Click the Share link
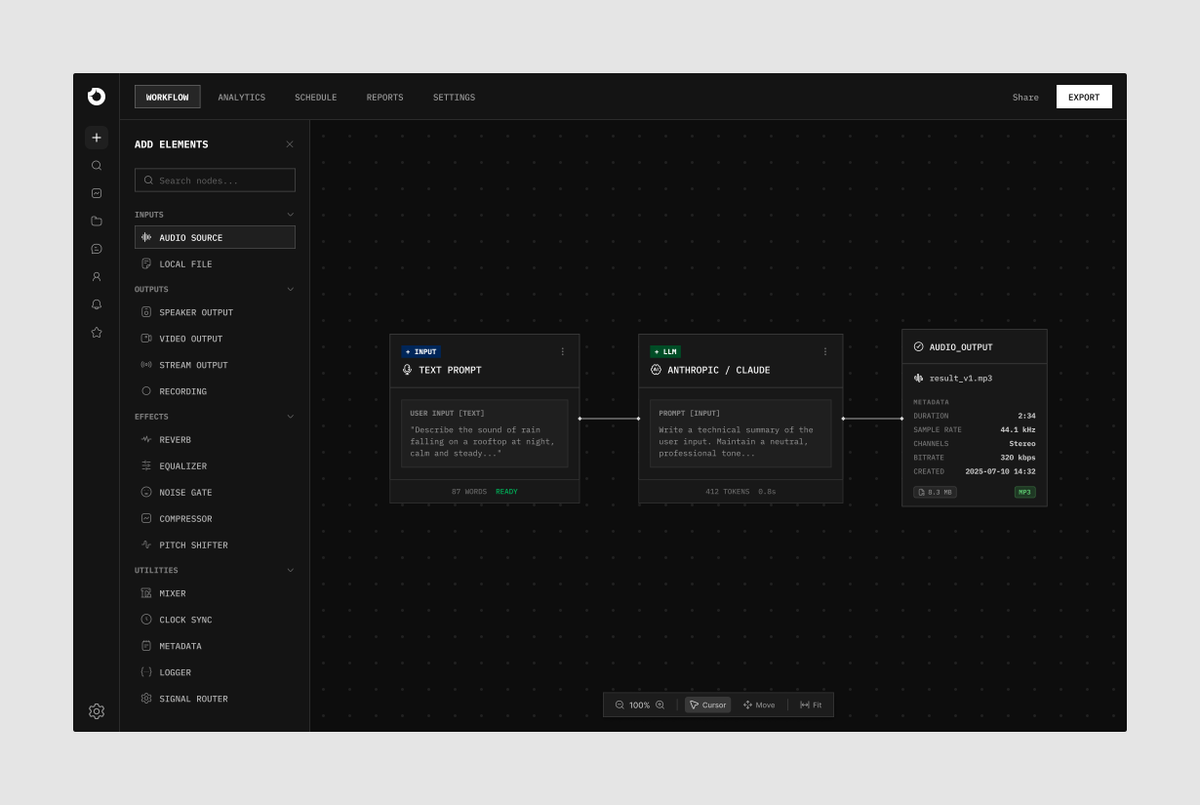This screenshot has width=1200, height=805. pos(1025,97)
